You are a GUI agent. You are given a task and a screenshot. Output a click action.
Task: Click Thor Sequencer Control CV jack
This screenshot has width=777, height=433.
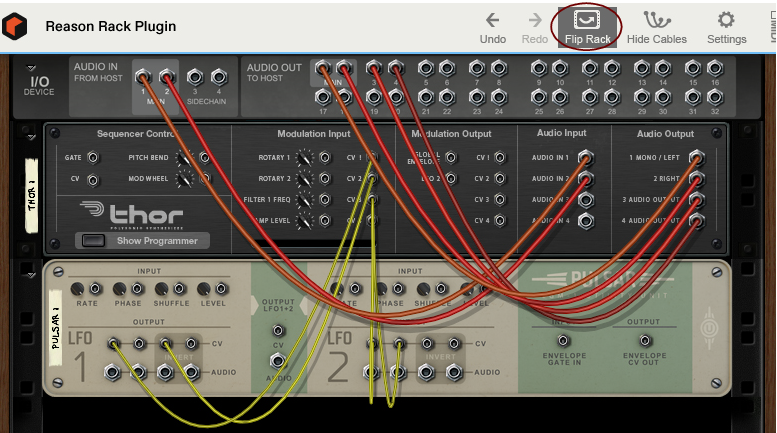(x=93, y=180)
